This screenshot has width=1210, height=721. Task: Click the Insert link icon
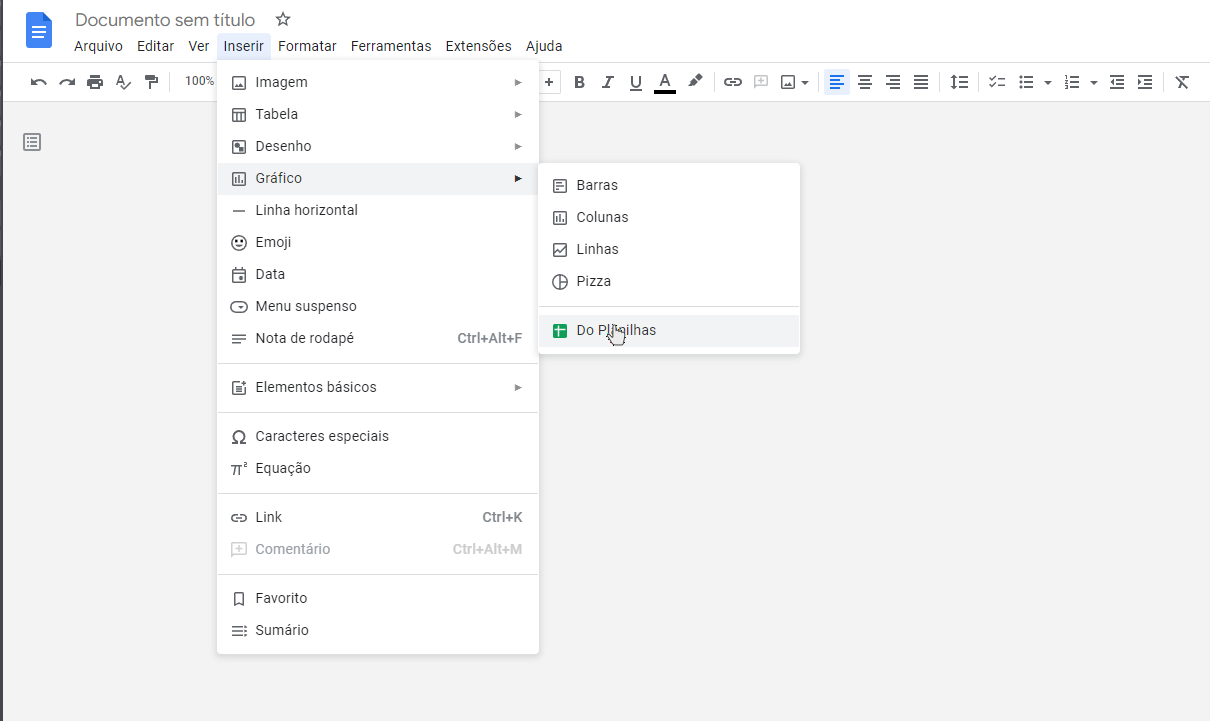tap(733, 82)
